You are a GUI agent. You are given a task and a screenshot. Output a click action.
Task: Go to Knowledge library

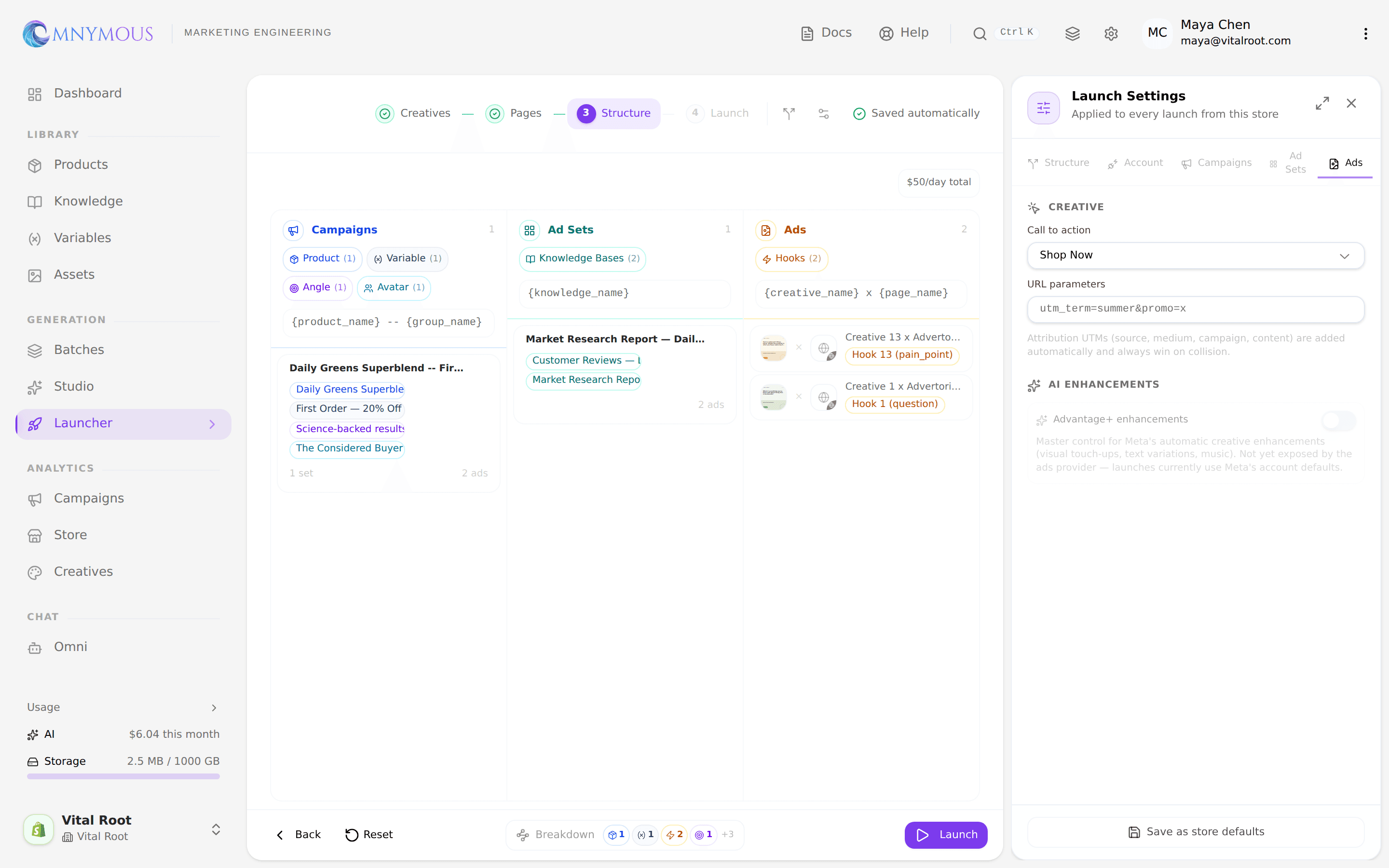coord(123,202)
